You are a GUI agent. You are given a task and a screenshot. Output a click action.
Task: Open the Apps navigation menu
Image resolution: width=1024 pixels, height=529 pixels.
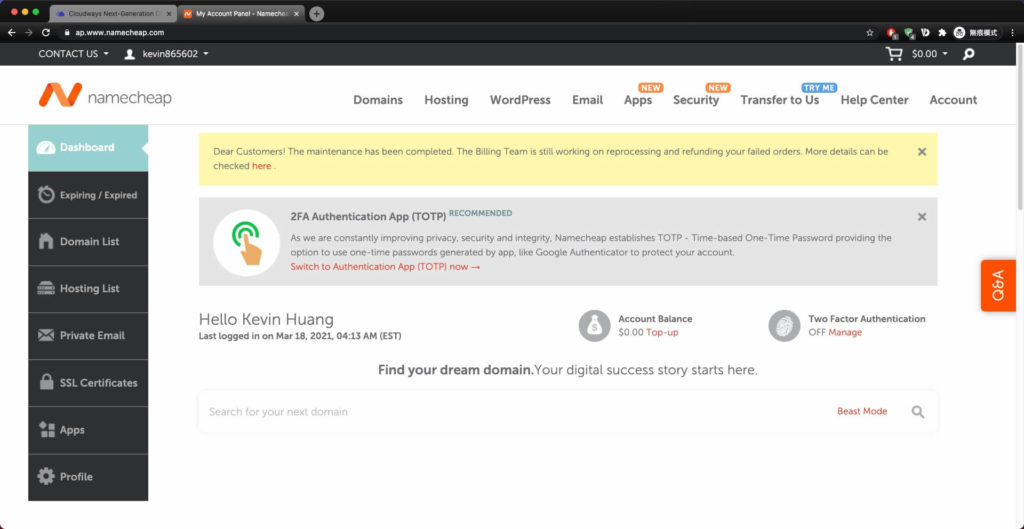click(x=638, y=100)
